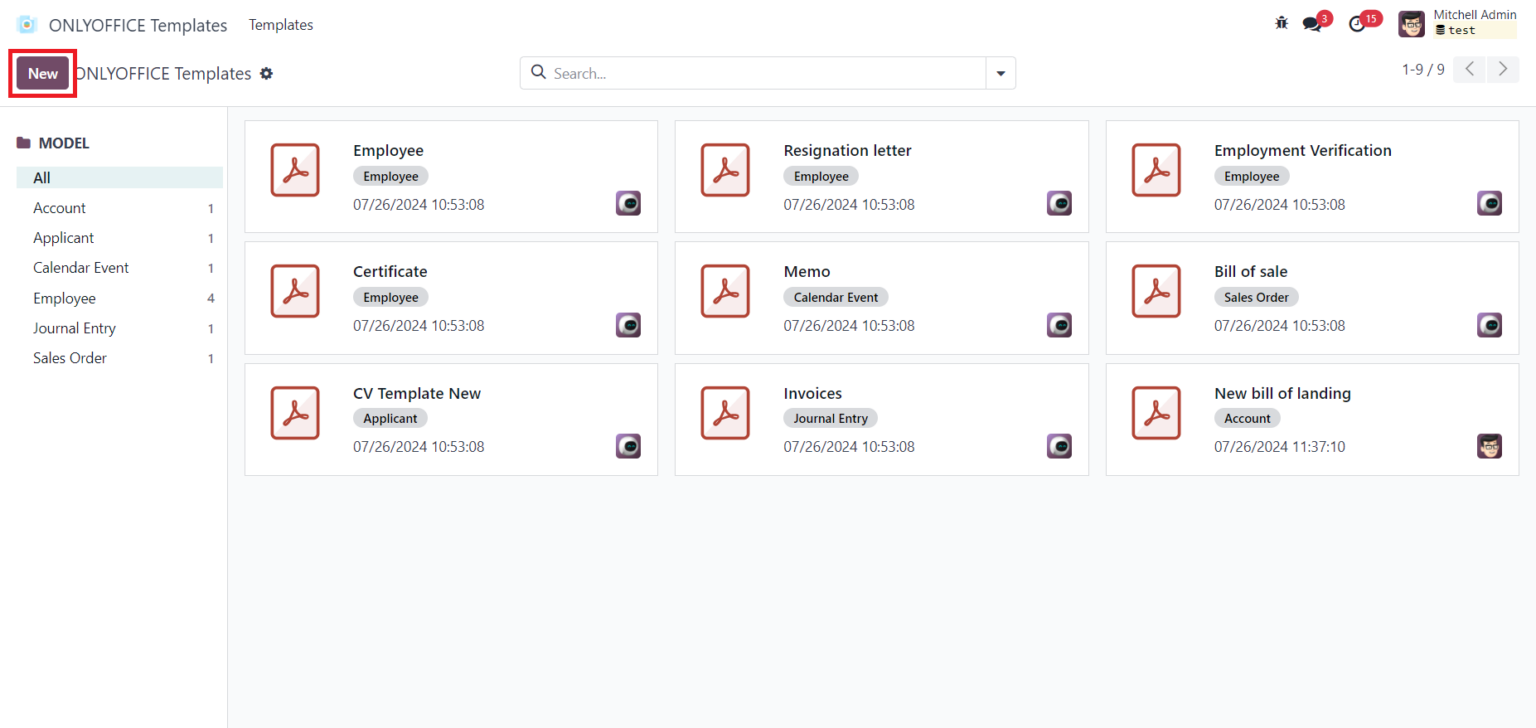
Task: Open the ONLYOFFICE Templates app title in navbar
Action: tap(138, 25)
